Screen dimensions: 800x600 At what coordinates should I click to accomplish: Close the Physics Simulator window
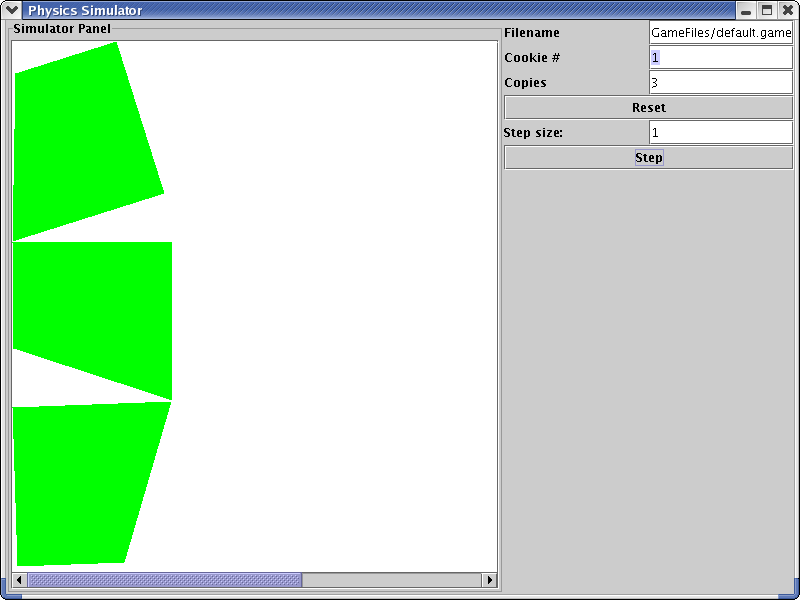point(788,10)
